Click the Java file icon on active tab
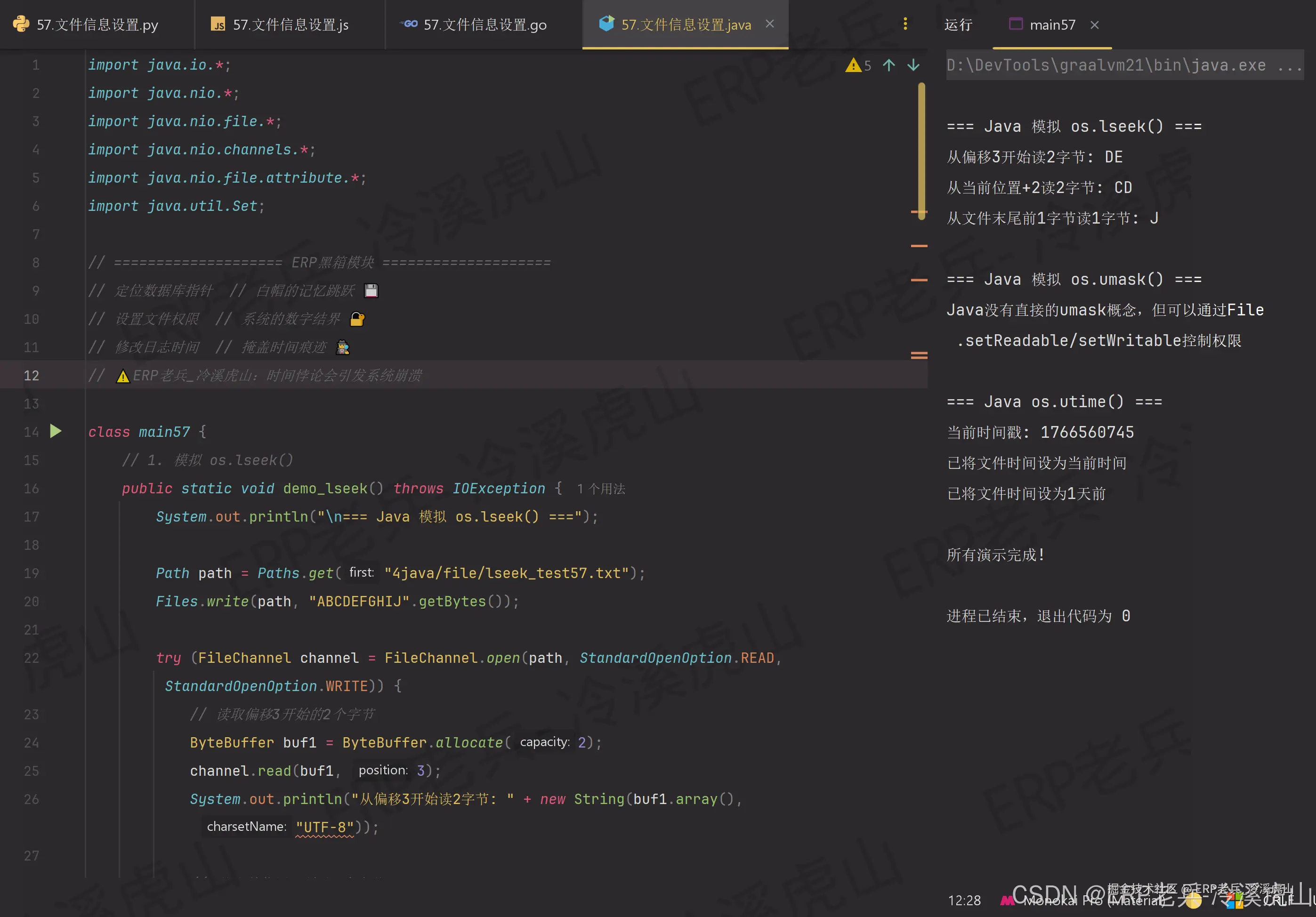1316x917 pixels. pos(606,24)
